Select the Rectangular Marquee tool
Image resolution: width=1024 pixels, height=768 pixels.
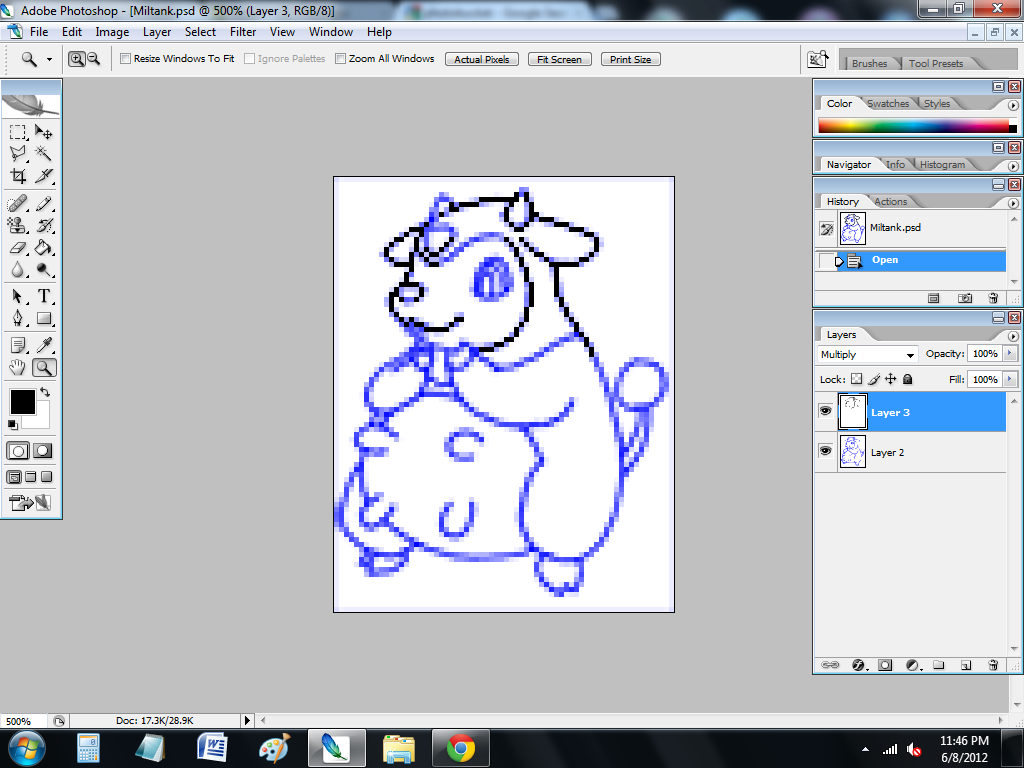[x=18, y=133]
